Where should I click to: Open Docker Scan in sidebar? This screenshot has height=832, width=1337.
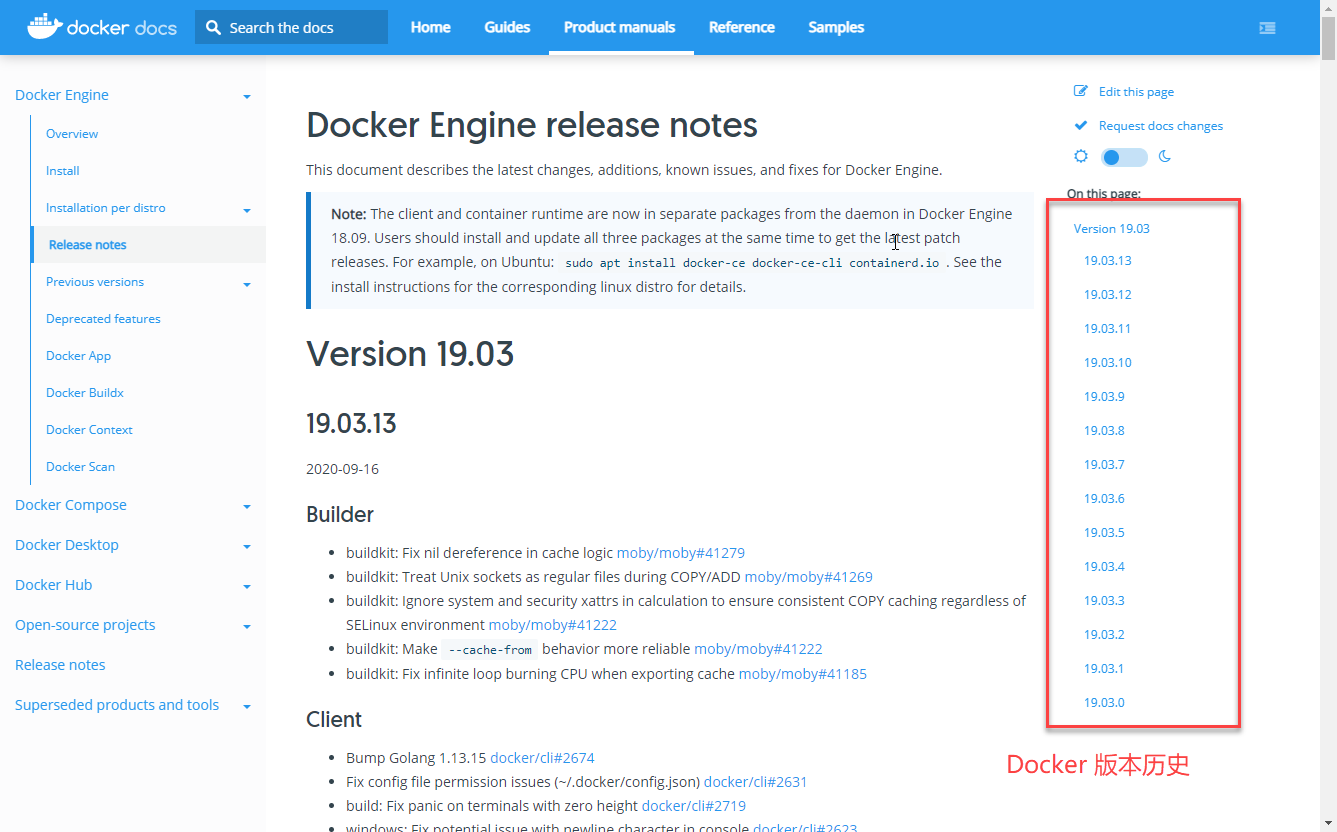(x=80, y=467)
